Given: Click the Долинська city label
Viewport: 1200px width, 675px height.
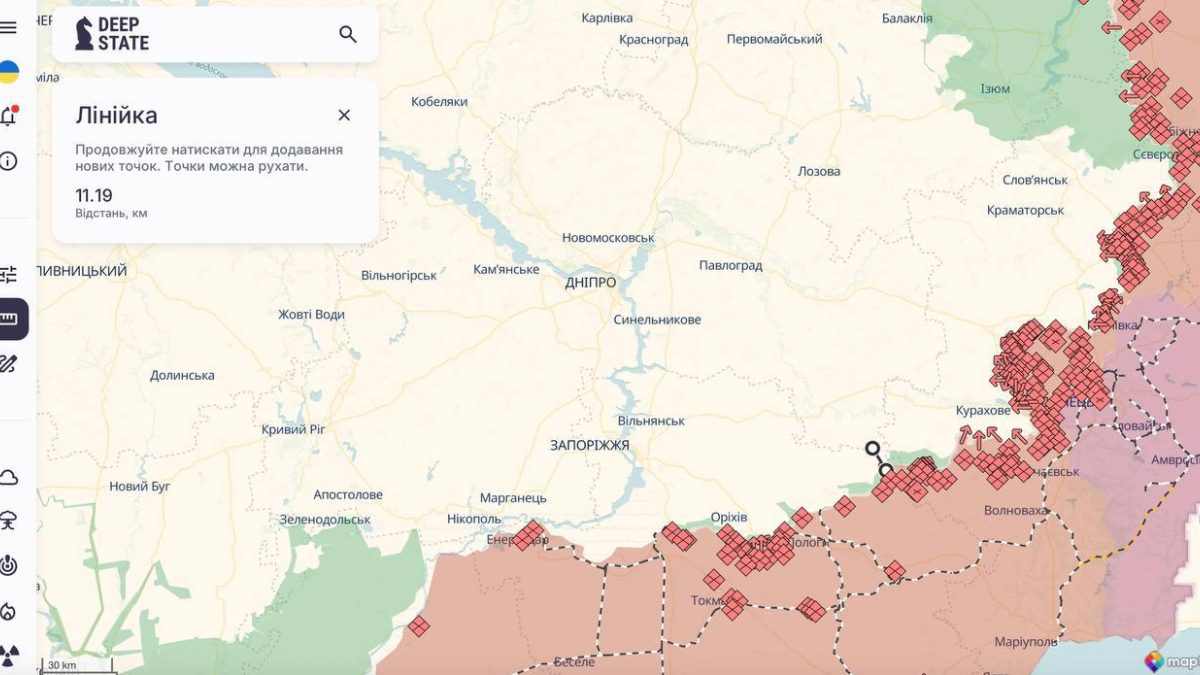Looking at the screenshot, I should click(182, 375).
